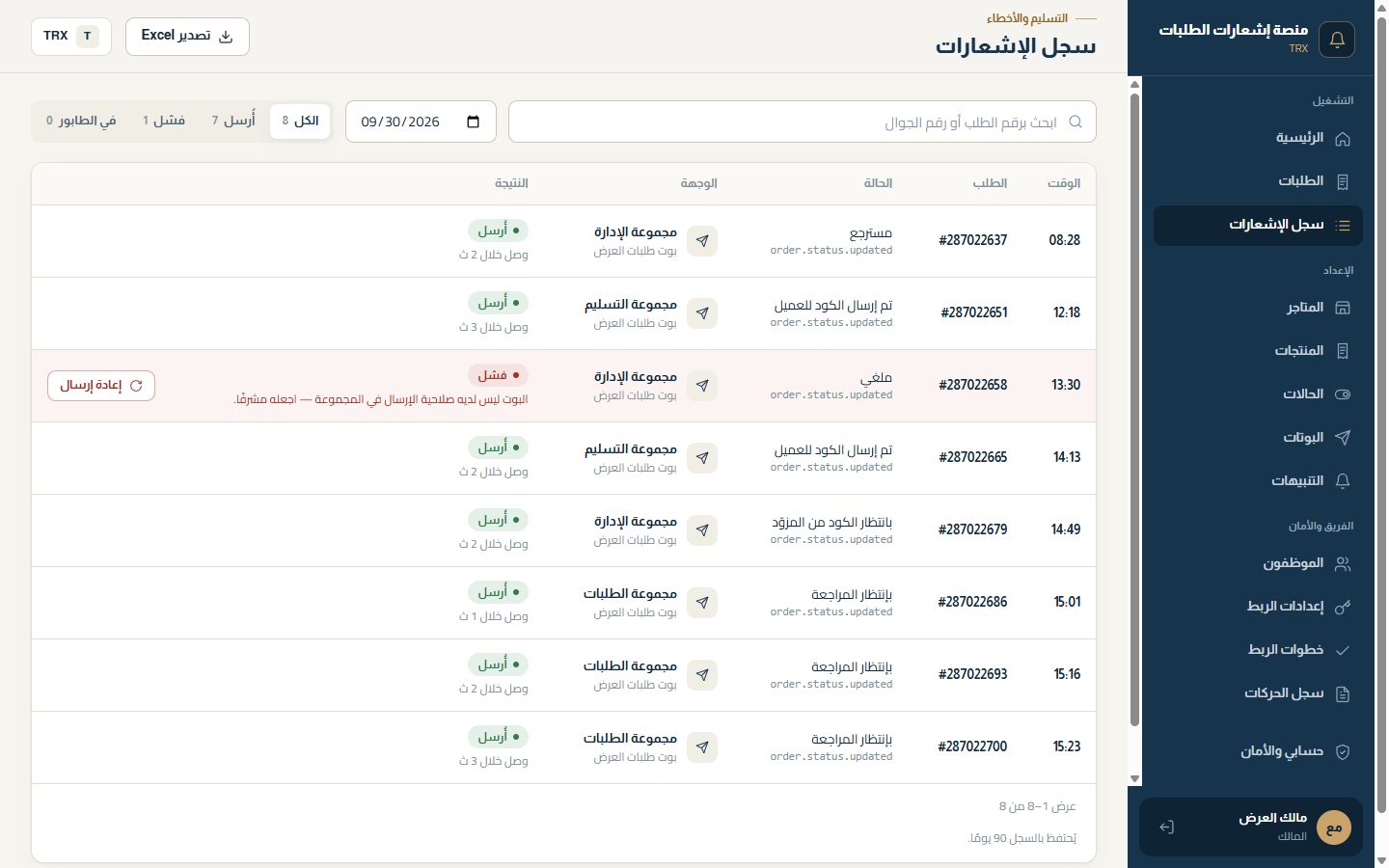Viewport: 1389px width, 868px height.
Task: Export the log with تصدير Excel button
Action: 187,37
